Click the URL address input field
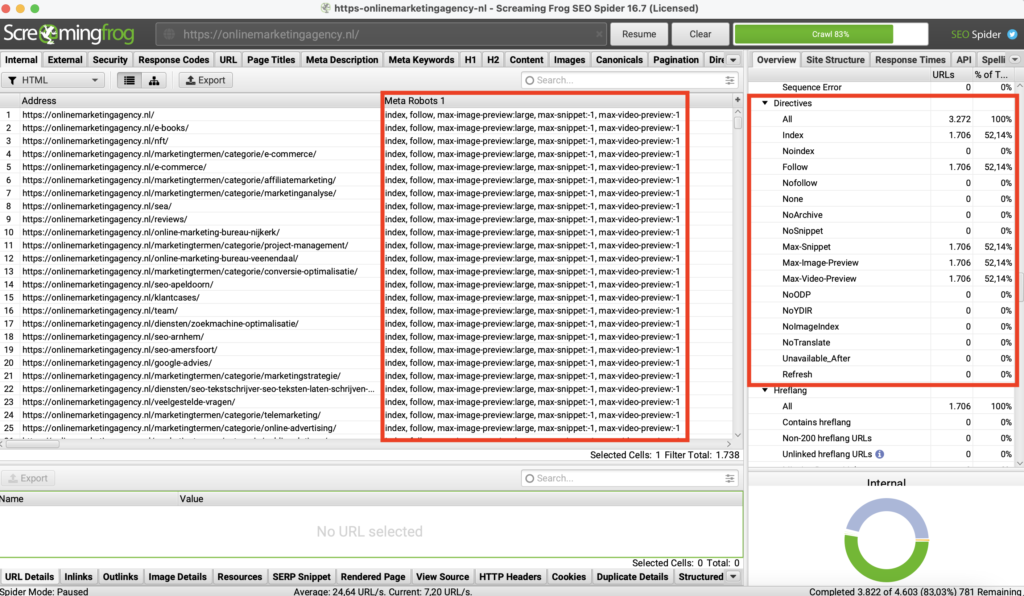Image resolution: width=1024 pixels, height=596 pixels. [380, 34]
